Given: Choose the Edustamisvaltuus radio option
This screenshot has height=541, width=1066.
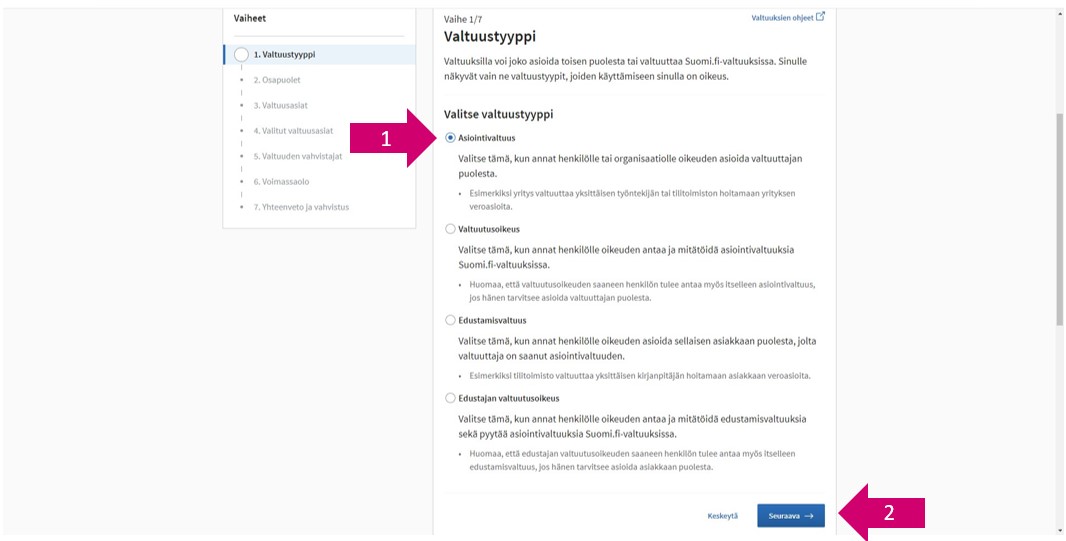Looking at the screenshot, I should 450,320.
